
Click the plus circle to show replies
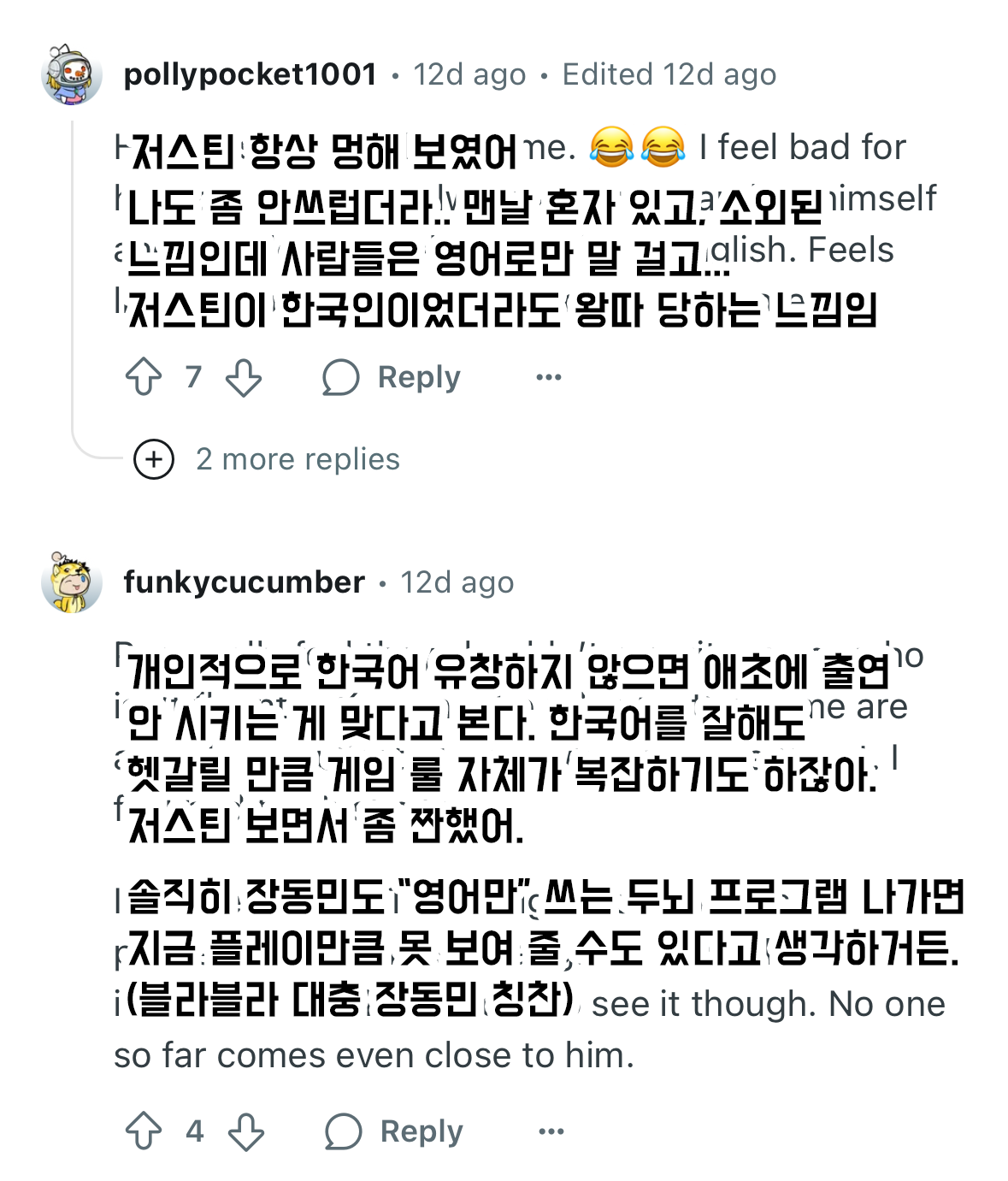pyautogui.click(x=154, y=459)
